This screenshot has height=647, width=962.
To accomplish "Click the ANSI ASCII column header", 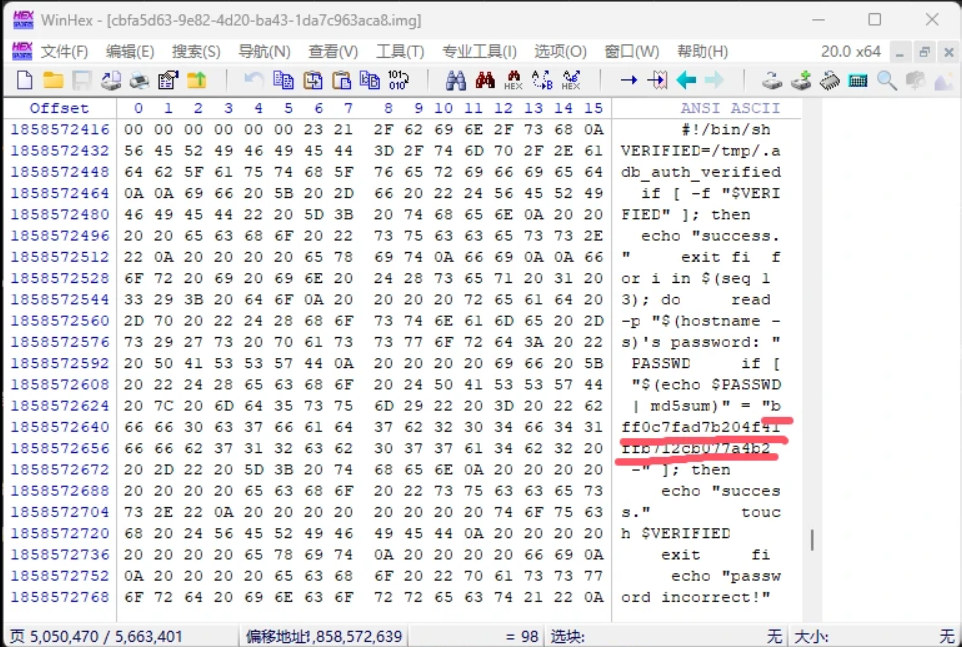I will pos(730,108).
